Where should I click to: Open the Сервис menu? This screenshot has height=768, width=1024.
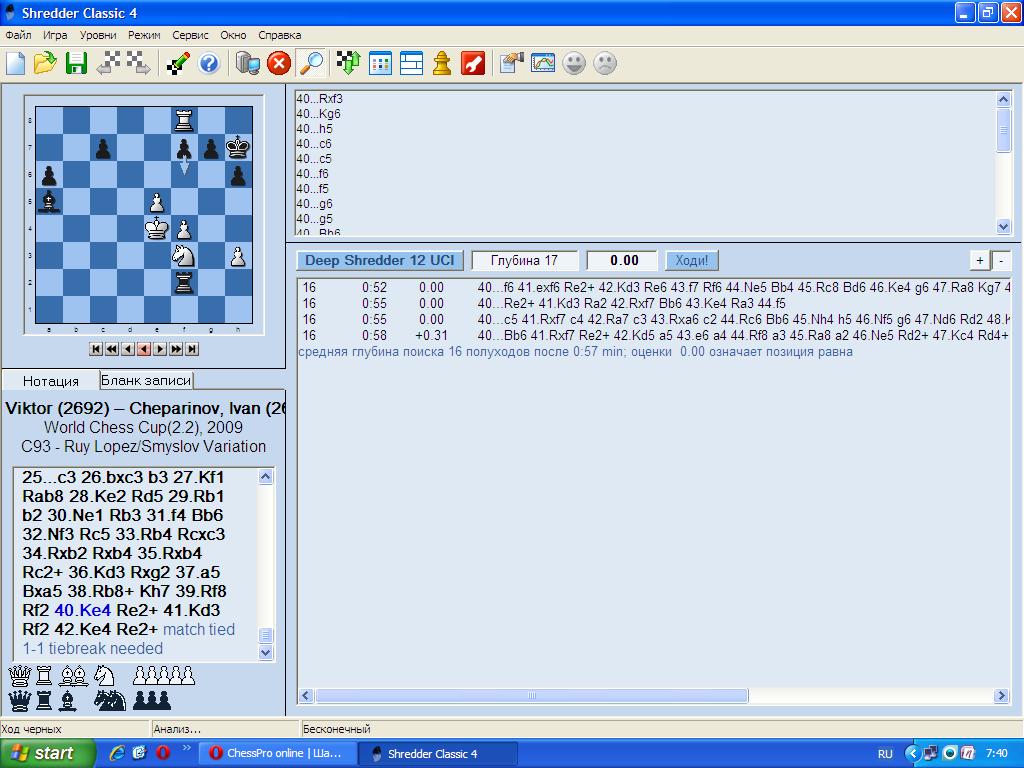tap(190, 35)
